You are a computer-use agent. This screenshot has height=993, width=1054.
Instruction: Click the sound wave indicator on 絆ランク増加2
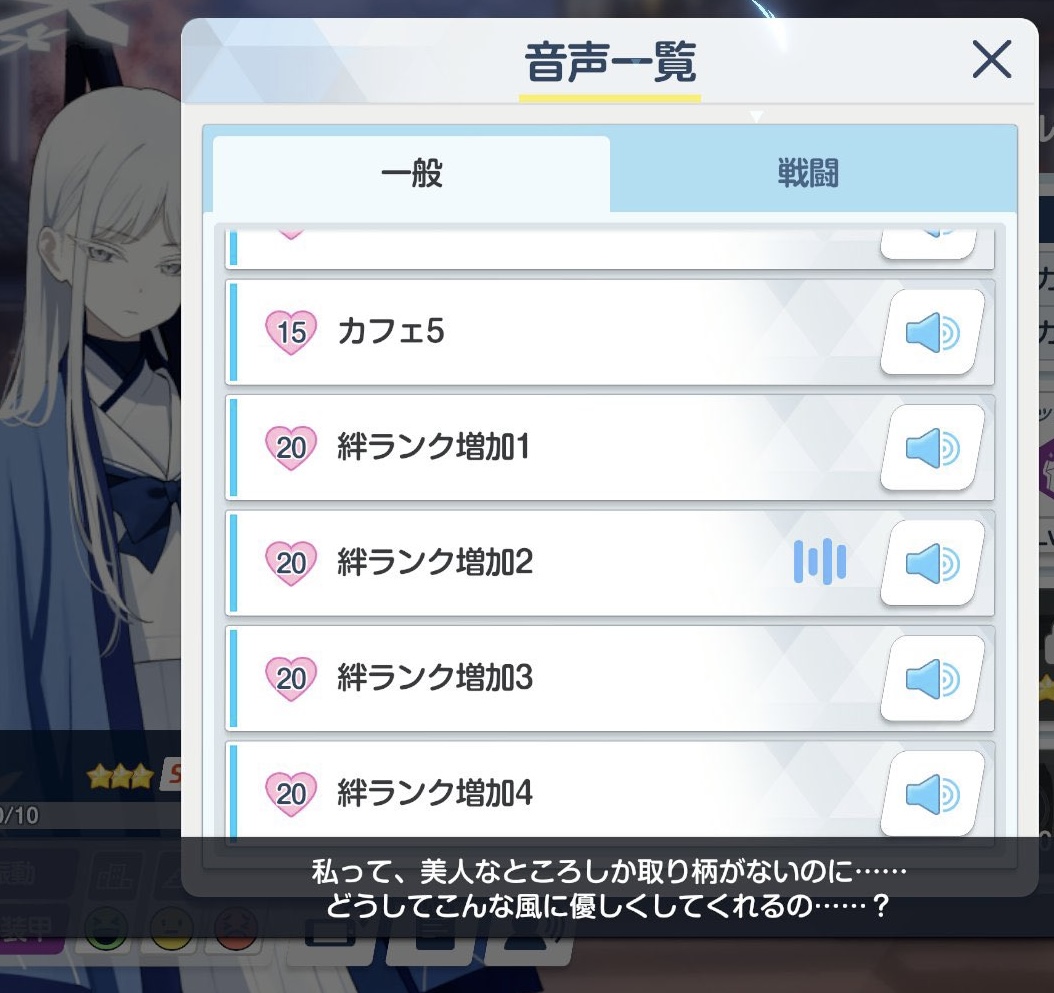coord(820,561)
